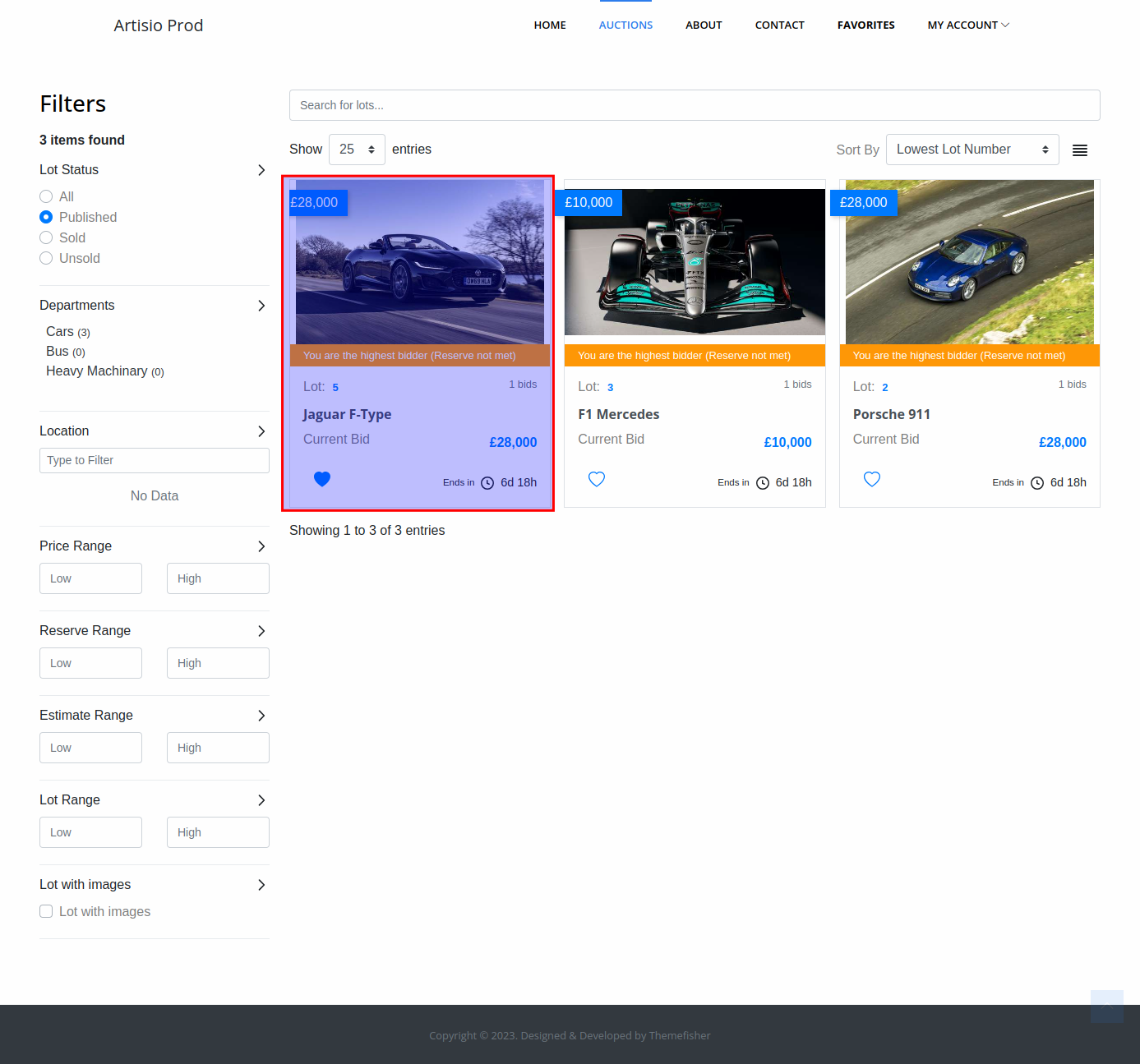Viewport: 1140px width, 1064px height.
Task: Click Lot number 3 link
Action: (x=610, y=388)
